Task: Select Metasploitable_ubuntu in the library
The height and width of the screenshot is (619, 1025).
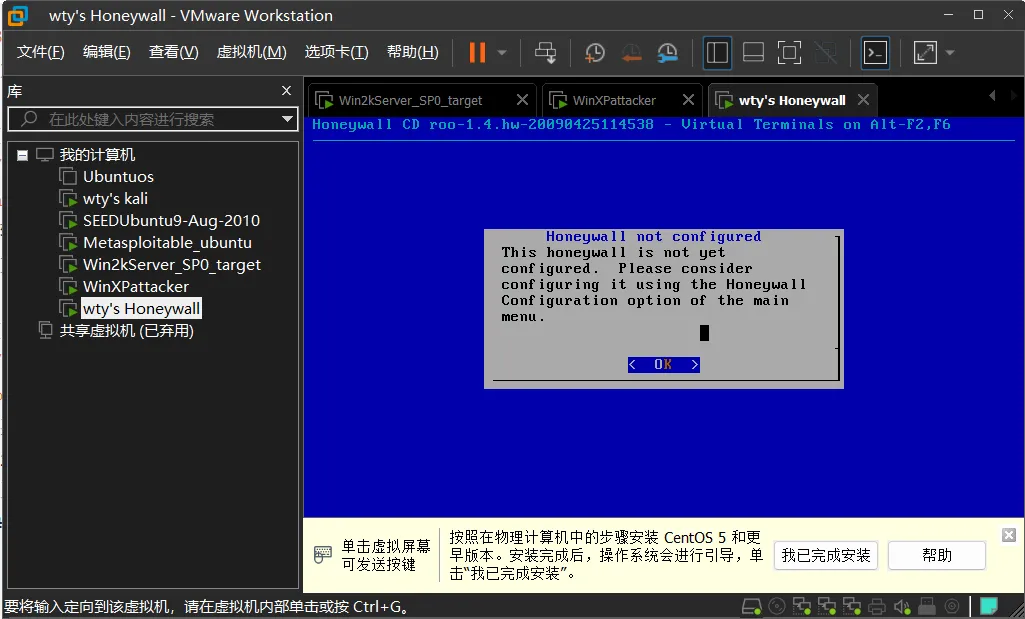Action: point(167,243)
